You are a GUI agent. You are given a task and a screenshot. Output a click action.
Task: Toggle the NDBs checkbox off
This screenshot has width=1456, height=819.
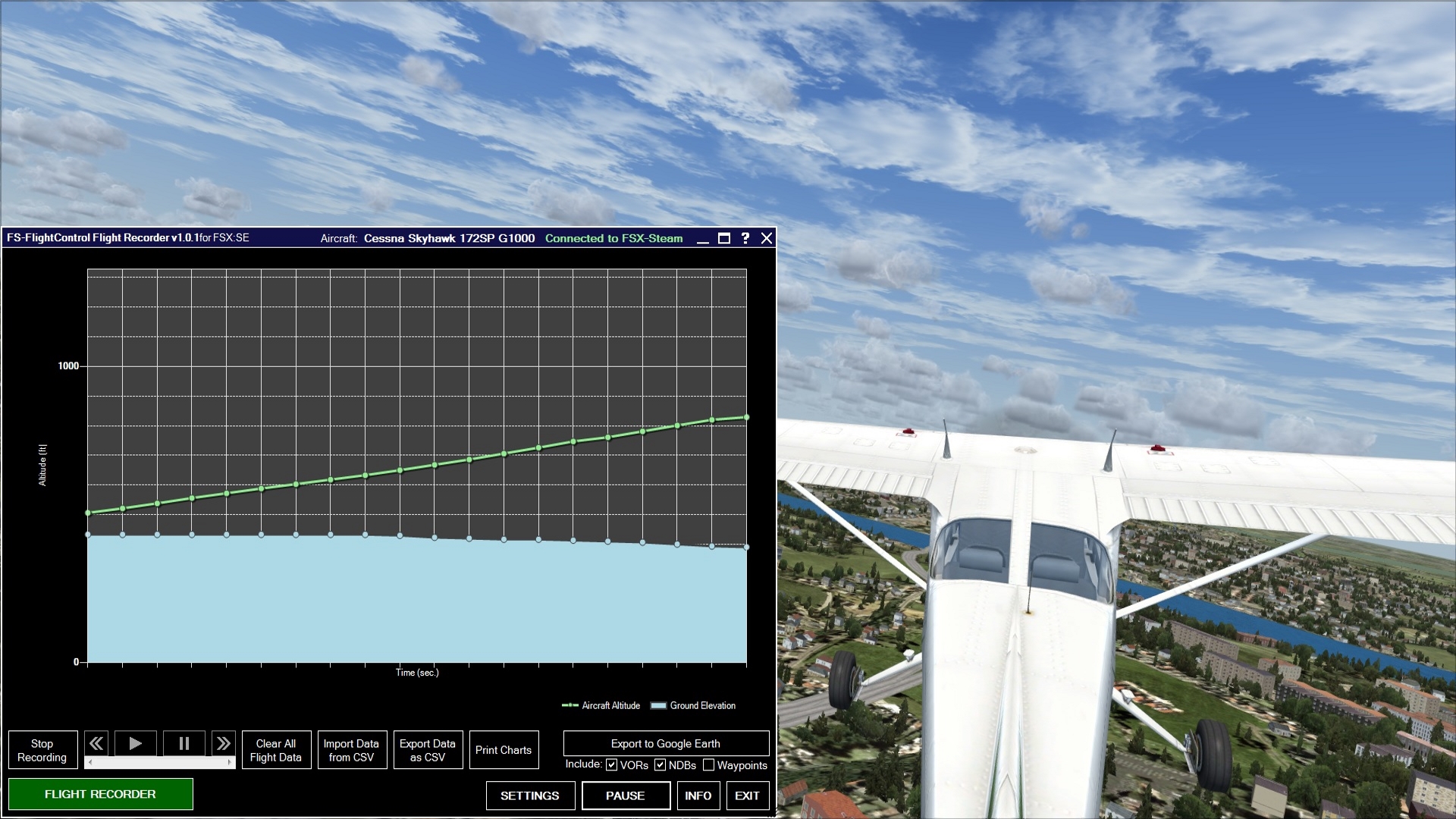pos(659,765)
